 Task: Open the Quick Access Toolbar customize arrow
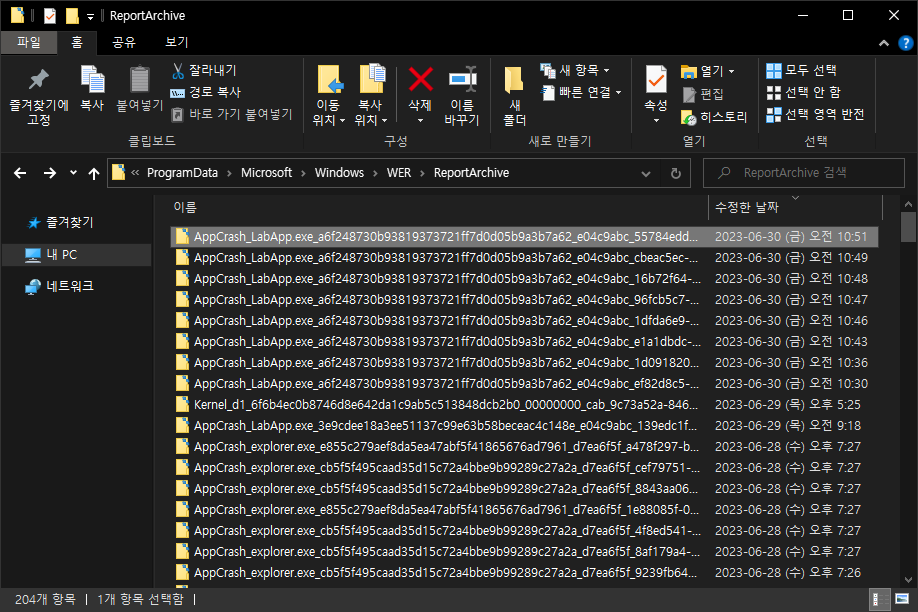90,16
